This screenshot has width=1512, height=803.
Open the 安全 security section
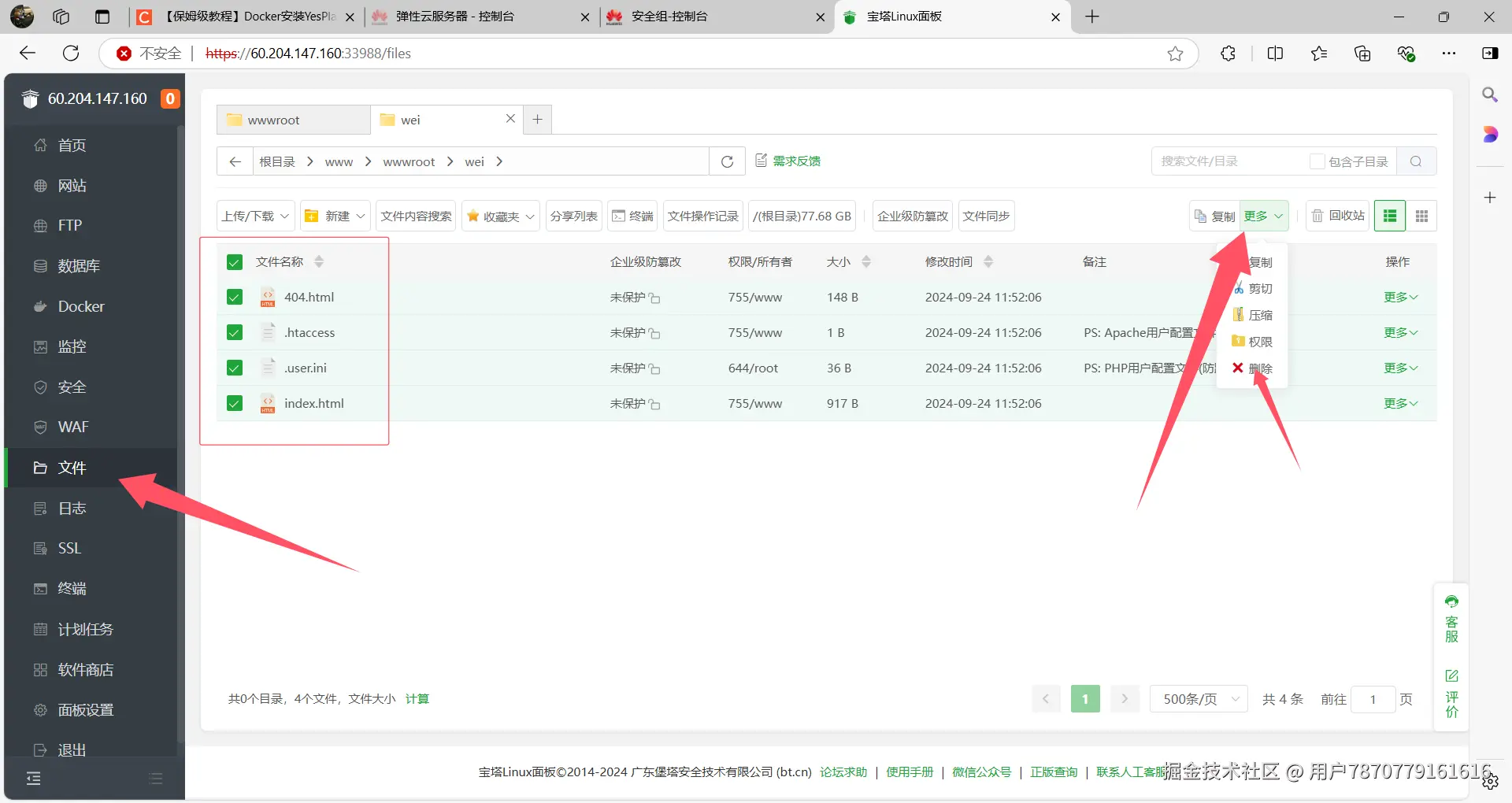tap(71, 387)
